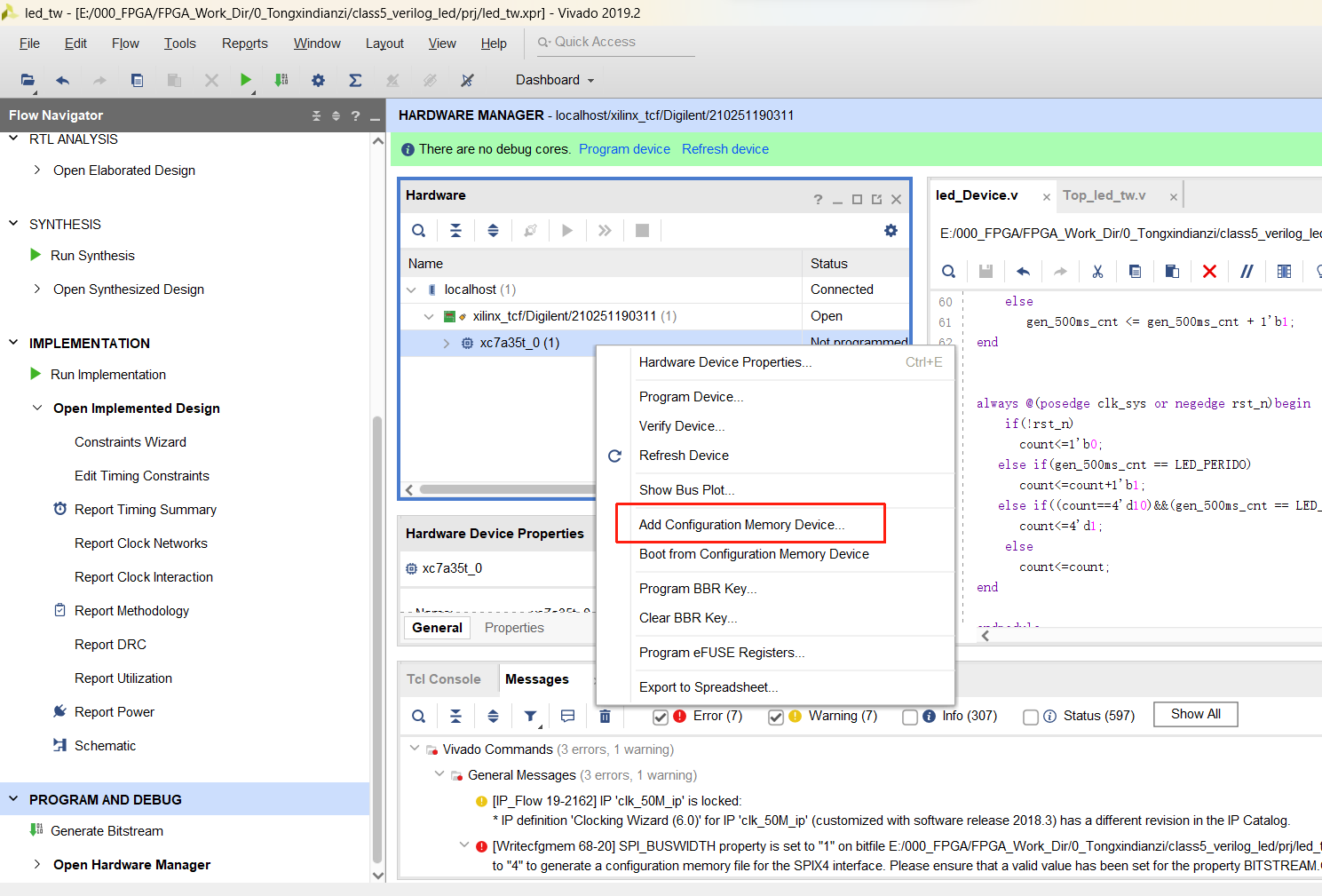Open Report Timing Summary
Viewport: 1322px width, 896px height.
145,510
